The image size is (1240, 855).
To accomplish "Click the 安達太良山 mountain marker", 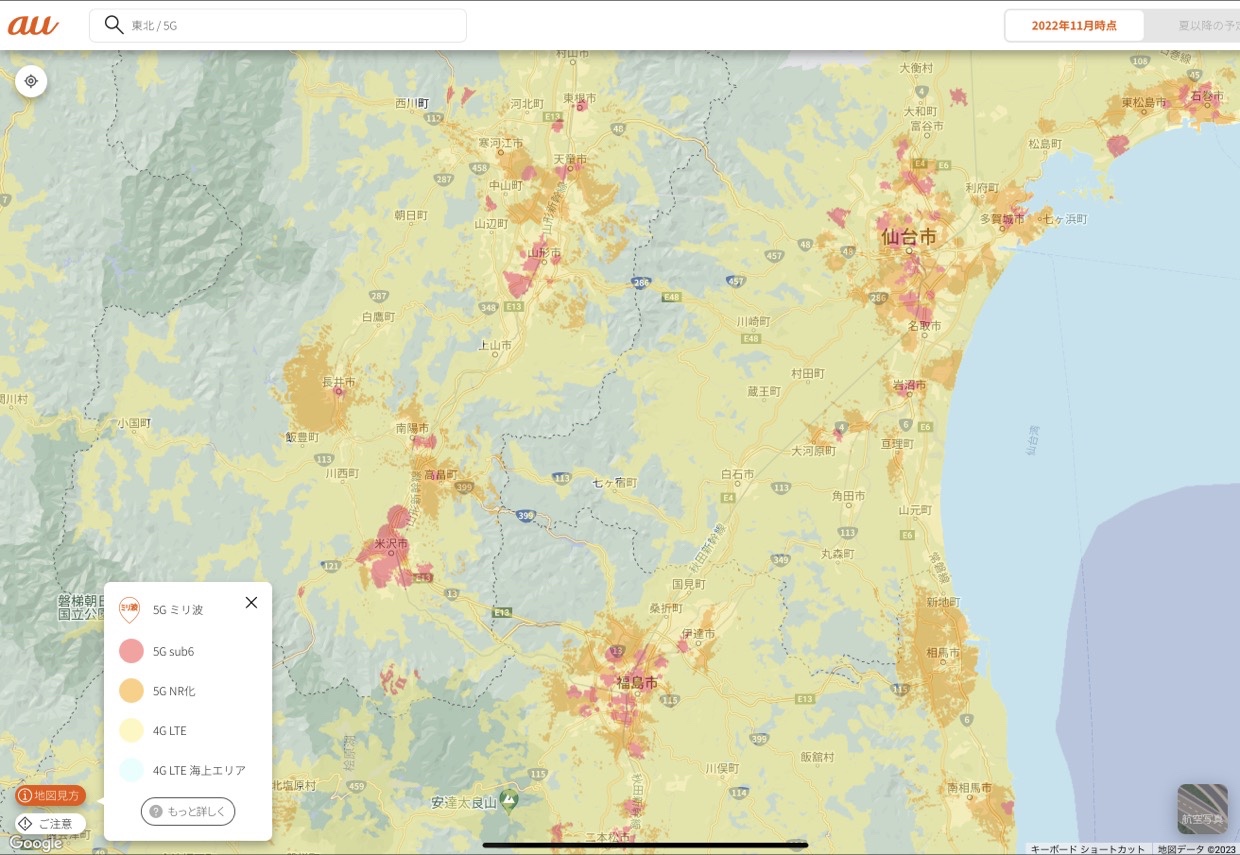I will [510, 800].
